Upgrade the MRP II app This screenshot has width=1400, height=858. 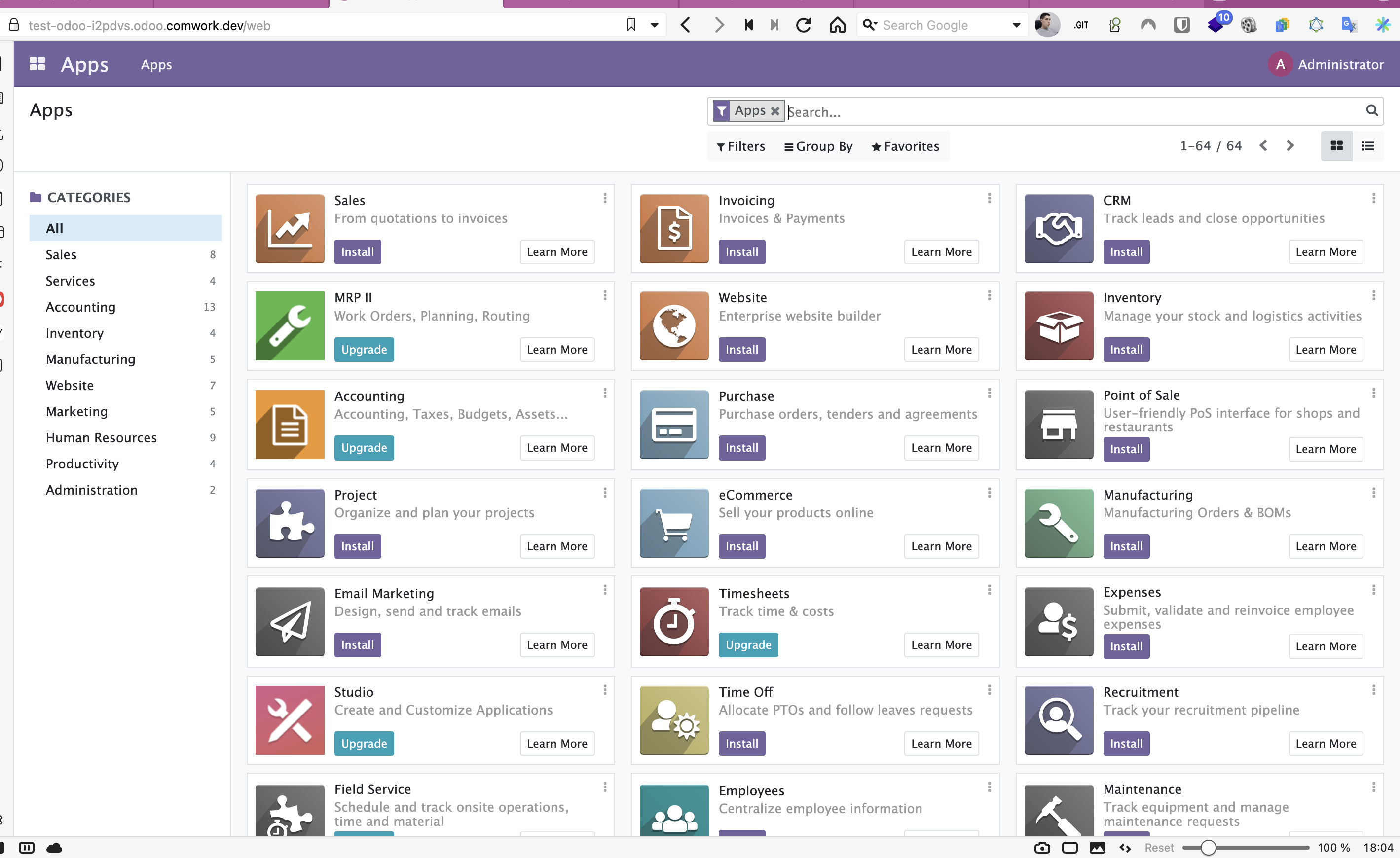tap(364, 349)
